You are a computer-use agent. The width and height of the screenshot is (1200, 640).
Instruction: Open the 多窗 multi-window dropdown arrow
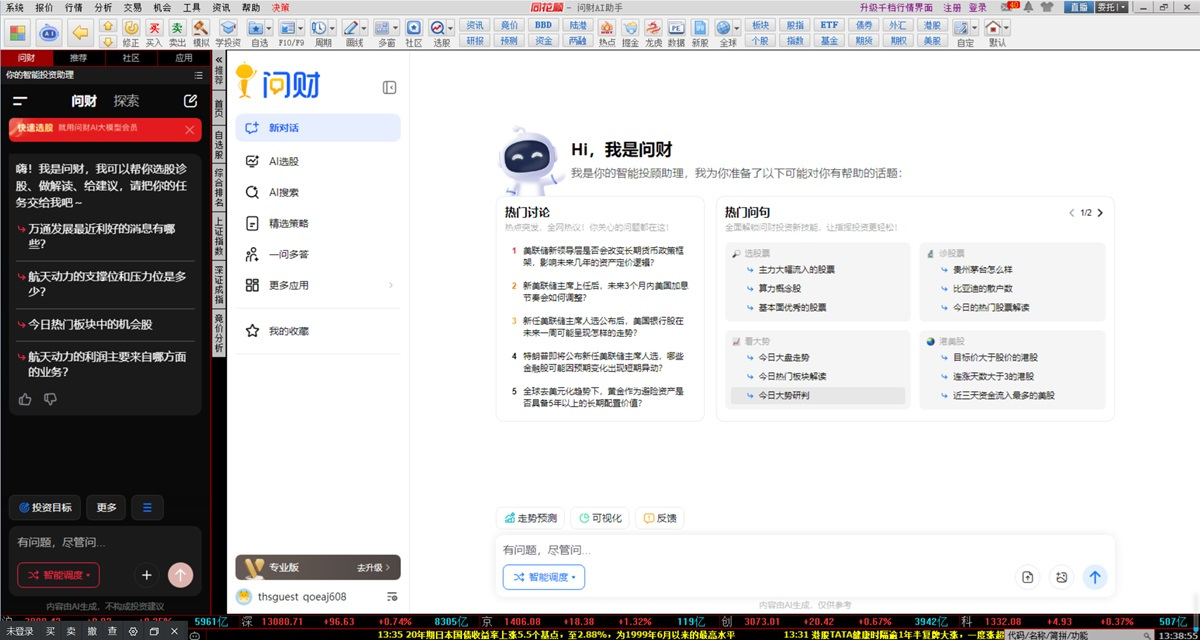point(396,26)
